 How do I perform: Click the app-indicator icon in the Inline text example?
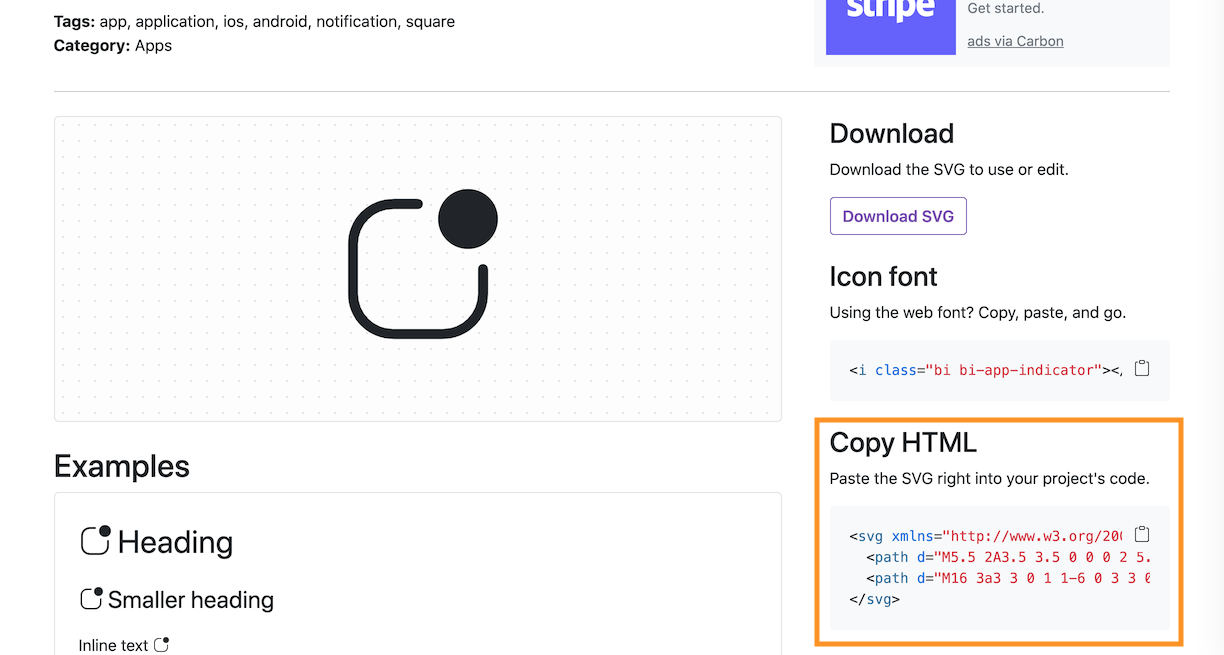pos(162,645)
